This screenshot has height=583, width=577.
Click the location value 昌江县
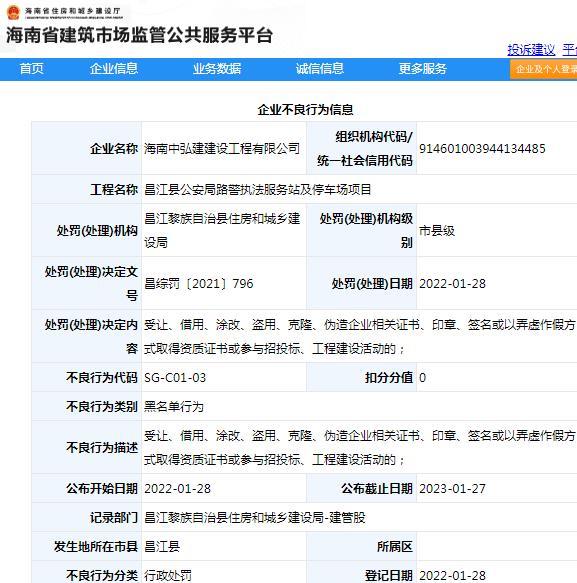(x=162, y=547)
